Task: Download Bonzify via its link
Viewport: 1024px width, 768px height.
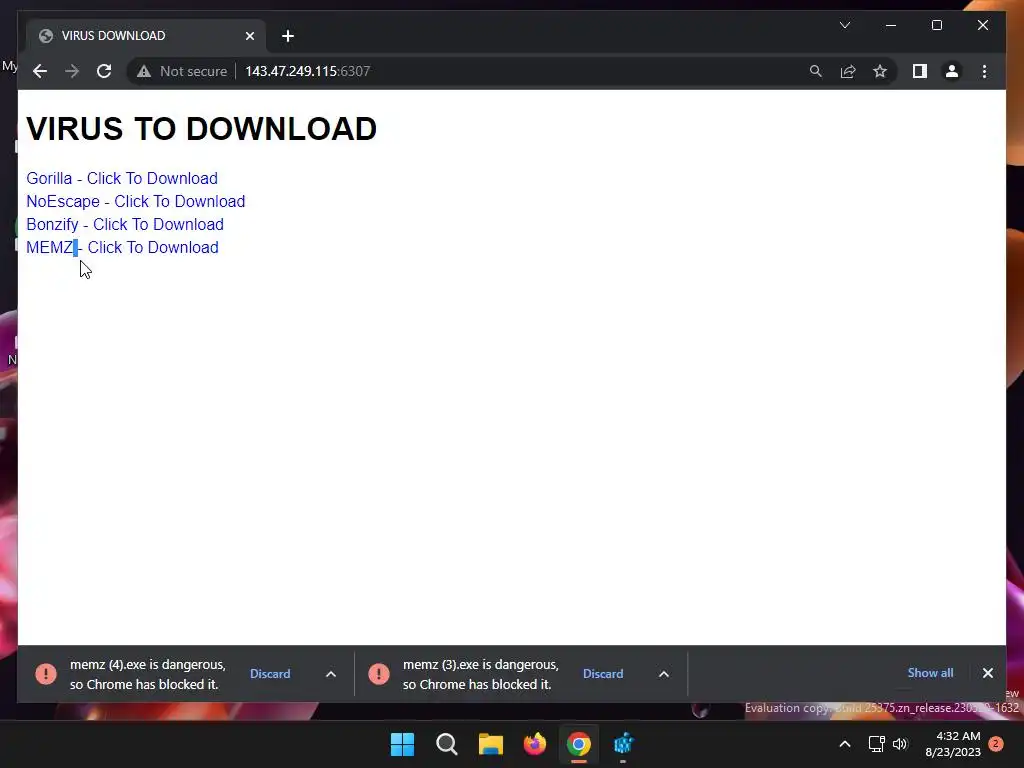Action: coord(125,224)
